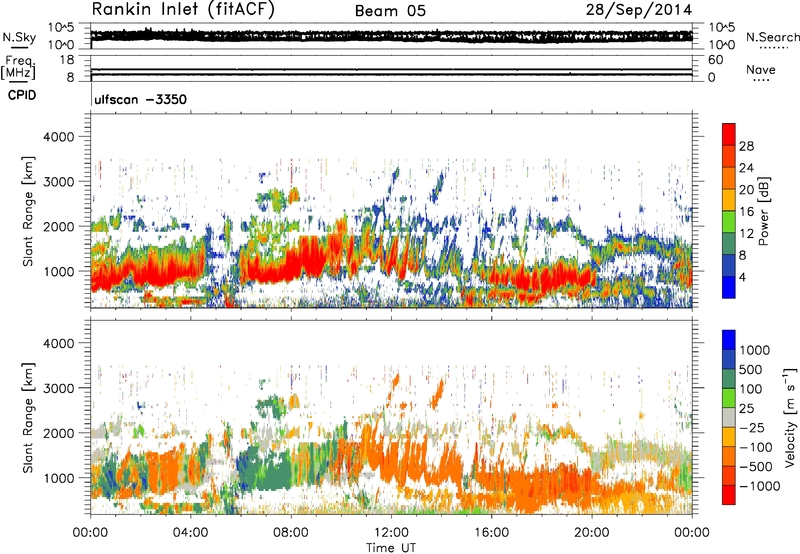
Task: Click the "12:00" time axis label
Action: point(391,533)
